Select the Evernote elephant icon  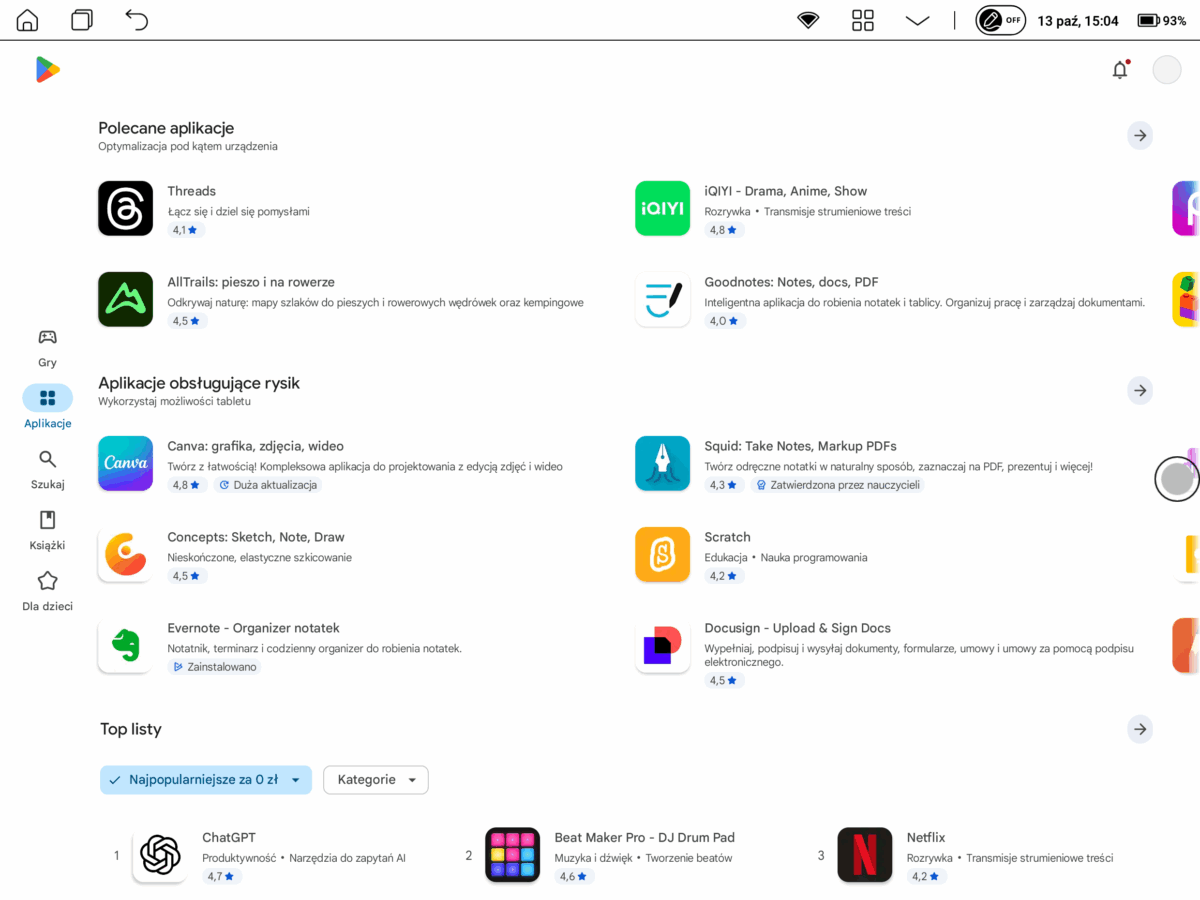125,645
